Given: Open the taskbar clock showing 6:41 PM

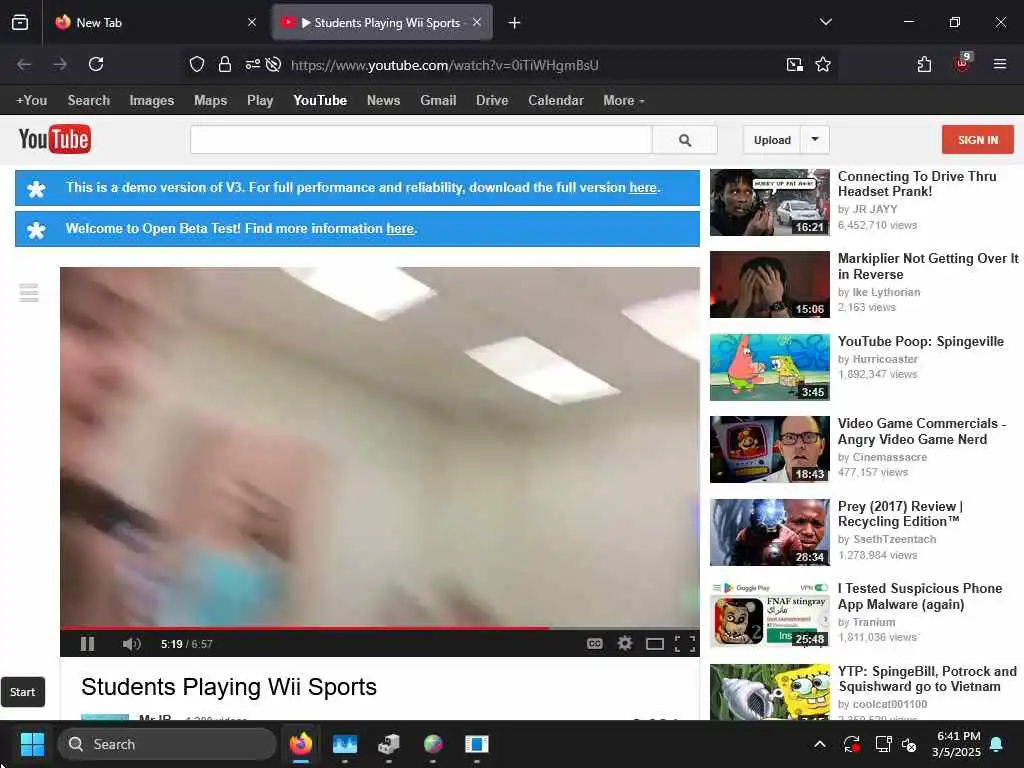Looking at the screenshot, I should point(957,744).
